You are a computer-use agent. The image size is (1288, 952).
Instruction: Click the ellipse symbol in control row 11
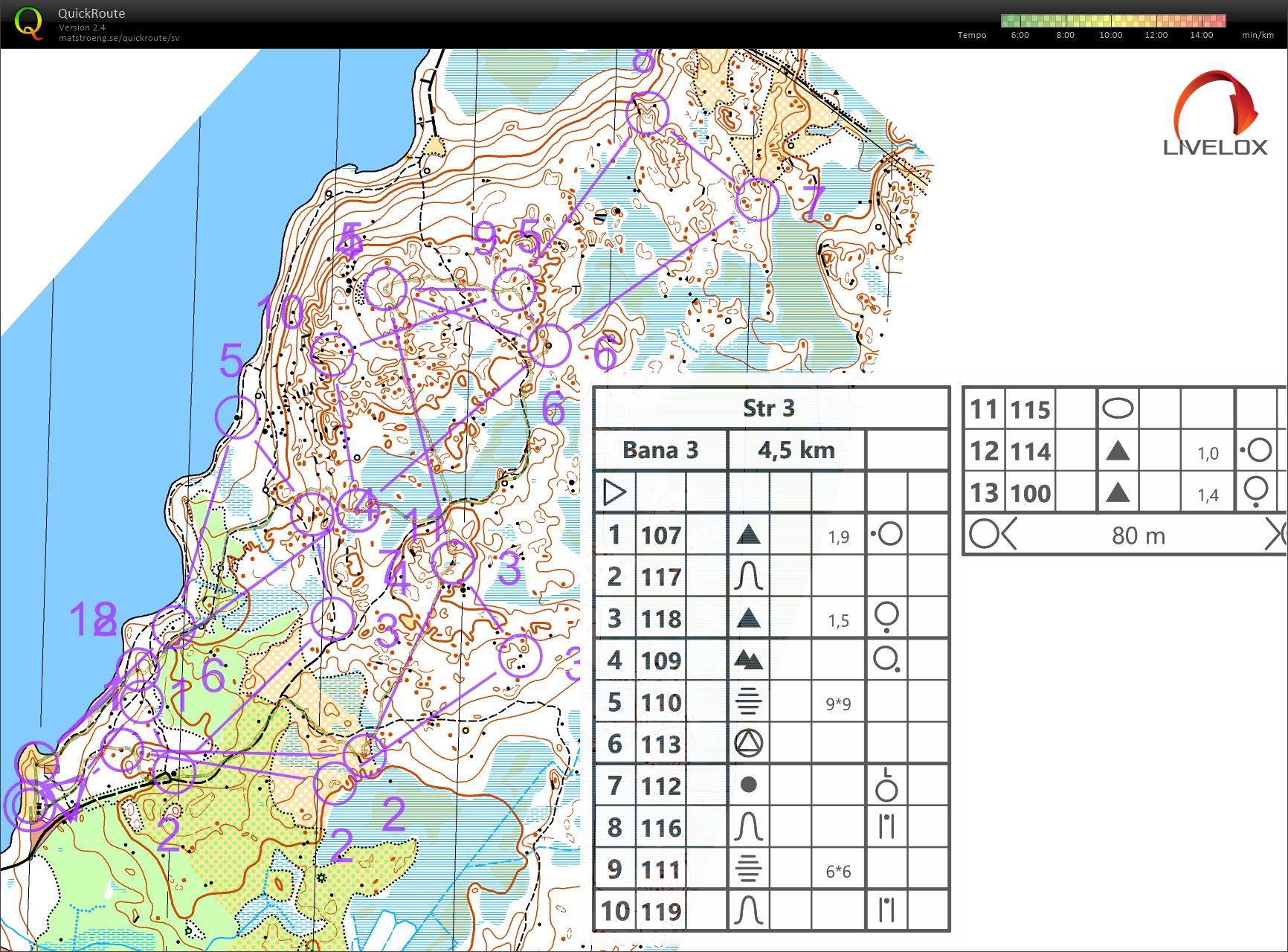click(1118, 408)
